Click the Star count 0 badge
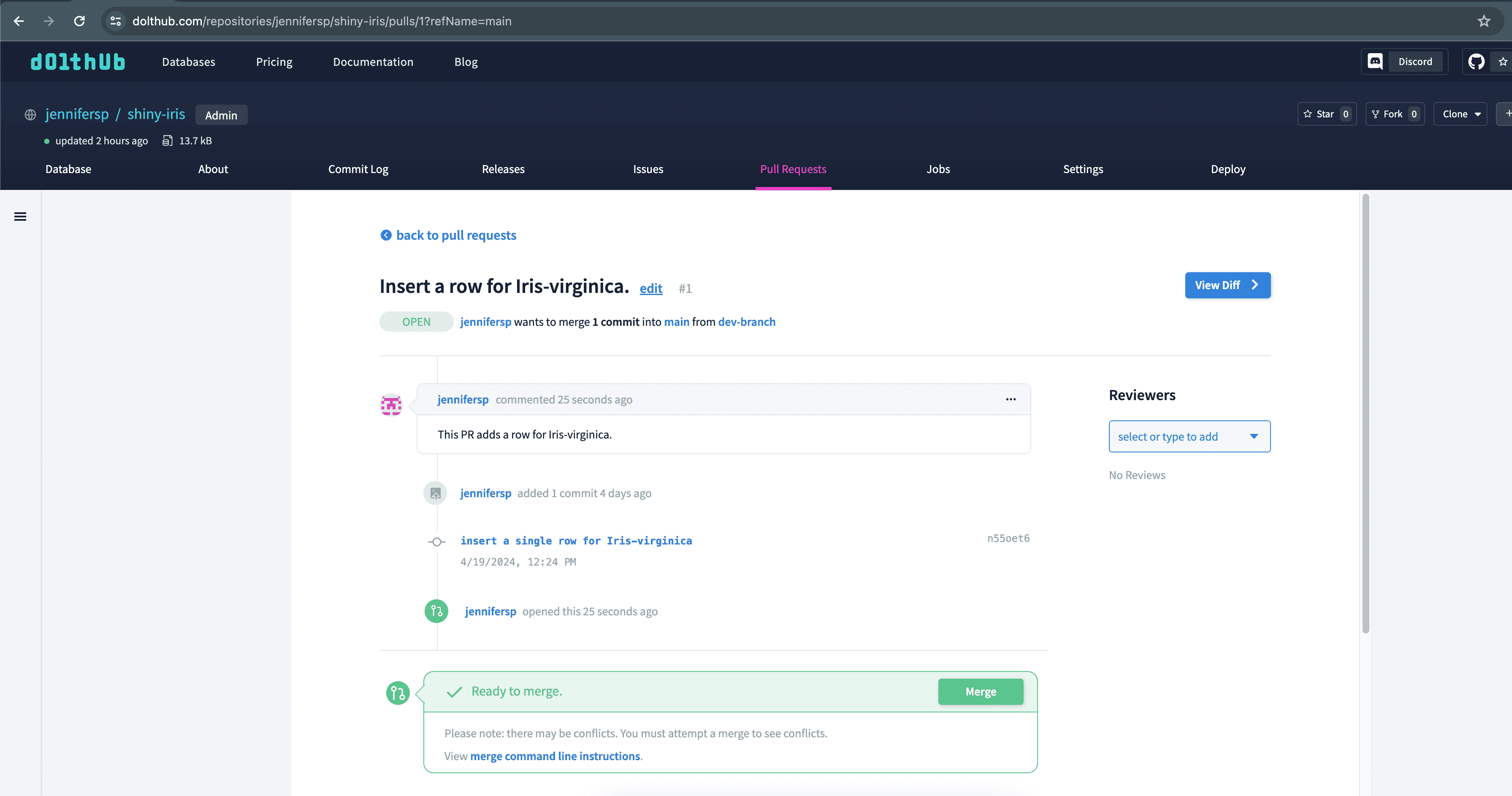1512x796 pixels. 1346,114
